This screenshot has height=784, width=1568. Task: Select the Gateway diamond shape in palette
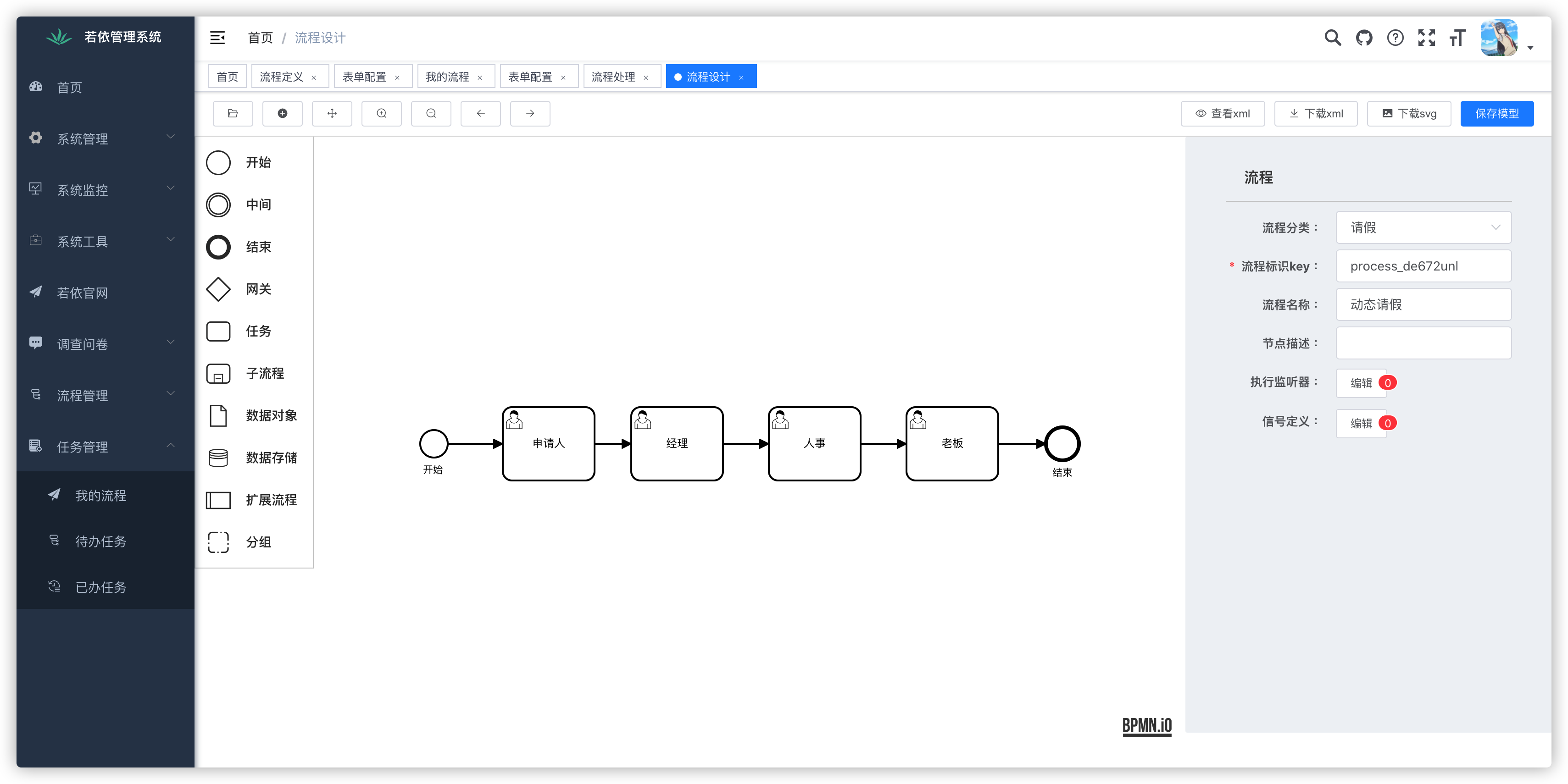pyautogui.click(x=218, y=289)
